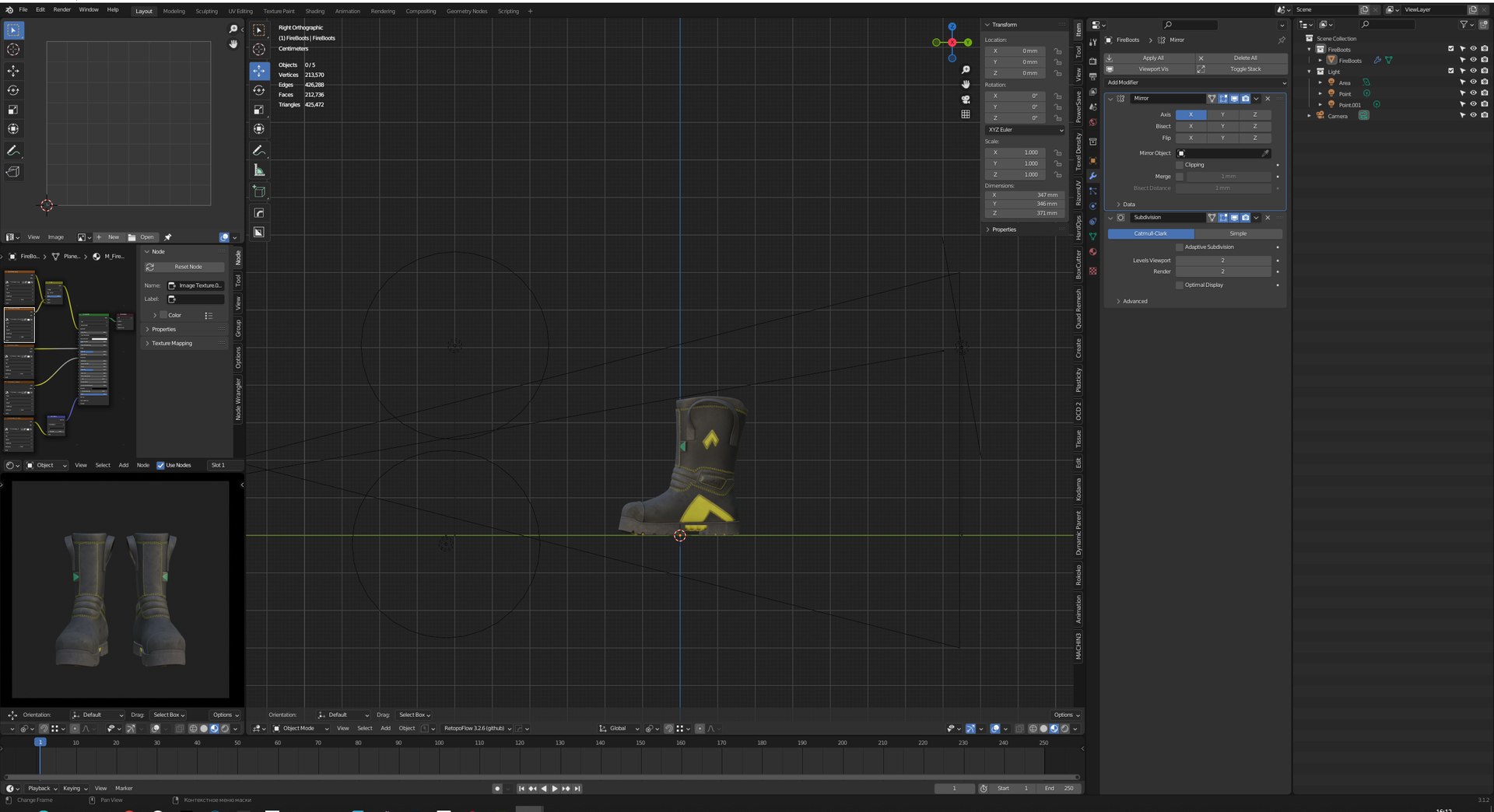Viewport: 1494px width, 812px height.
Task: Pick the Cursor tool in image editor
Action: (x=13, y=50)
